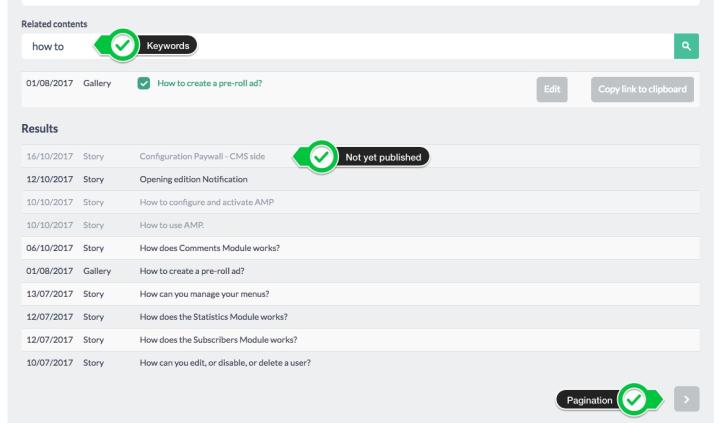The image size is (720, 423).
Task: Click the green search magnifier button
Action: [x=685, y=46]
